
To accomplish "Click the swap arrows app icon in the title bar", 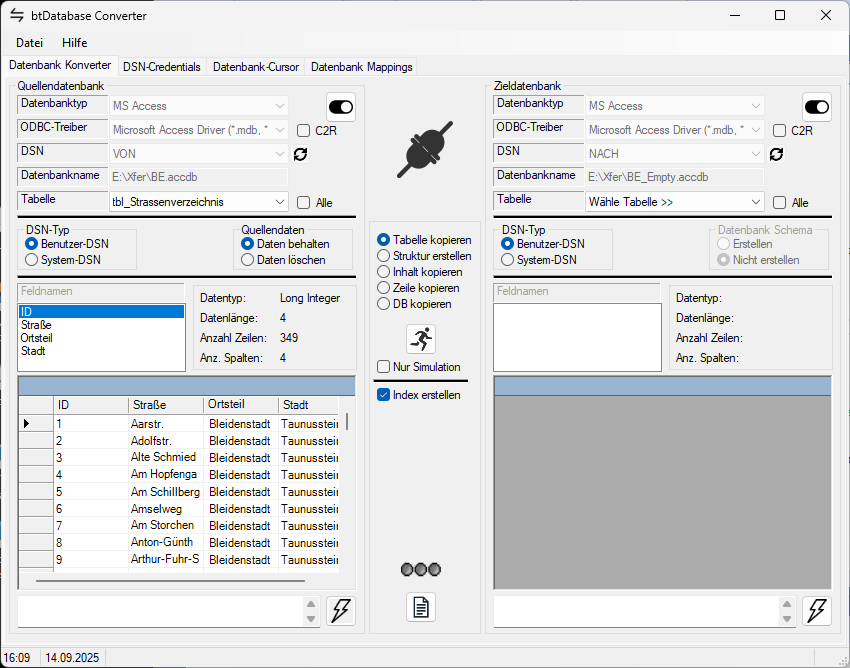I will pyautogui.click(x=17, y=15).
